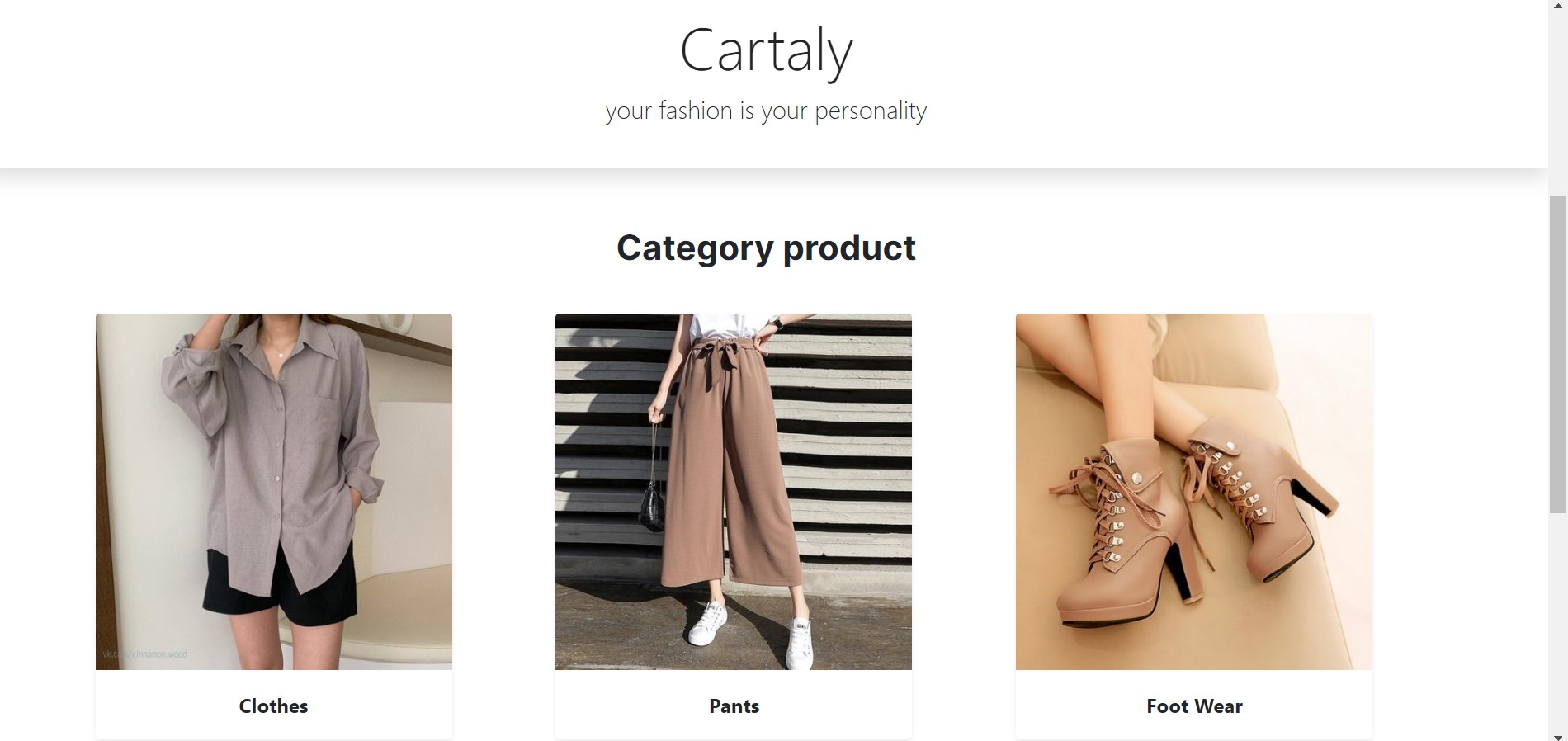Click the scrollbar up arrow
1568x741 pixels.
[1558, 7]
